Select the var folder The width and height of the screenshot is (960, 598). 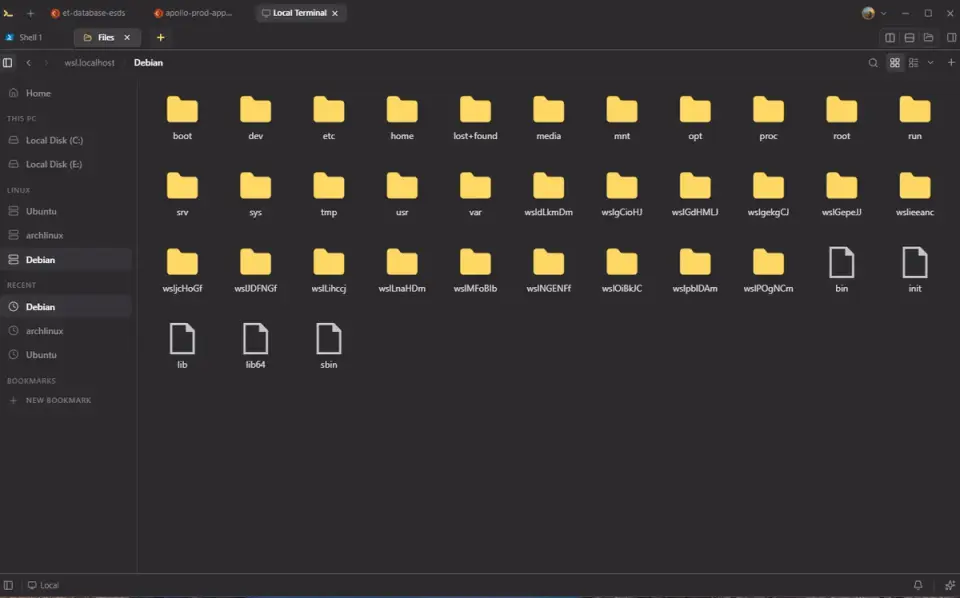pyautogui.click(x=475, y=195)
